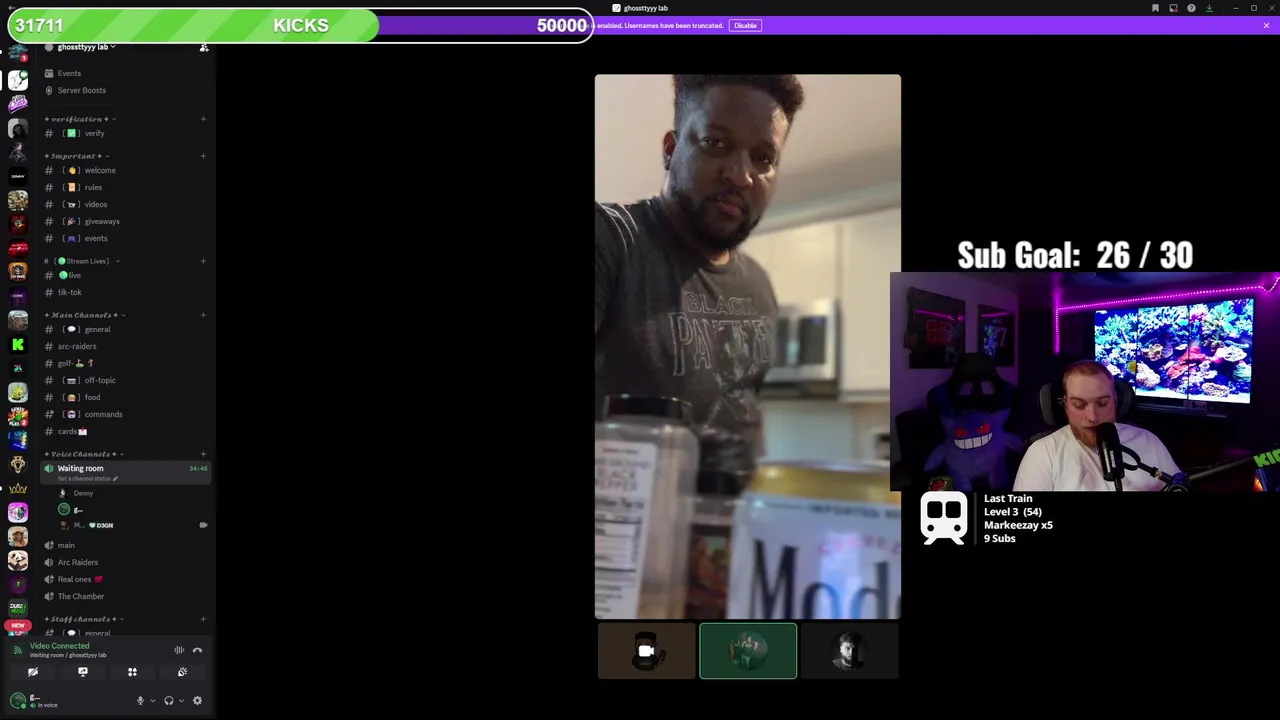The width and height of the screenshot is (1280, 720).
Task: Select the camera-off participant tile
Action: tap(646, 651)
